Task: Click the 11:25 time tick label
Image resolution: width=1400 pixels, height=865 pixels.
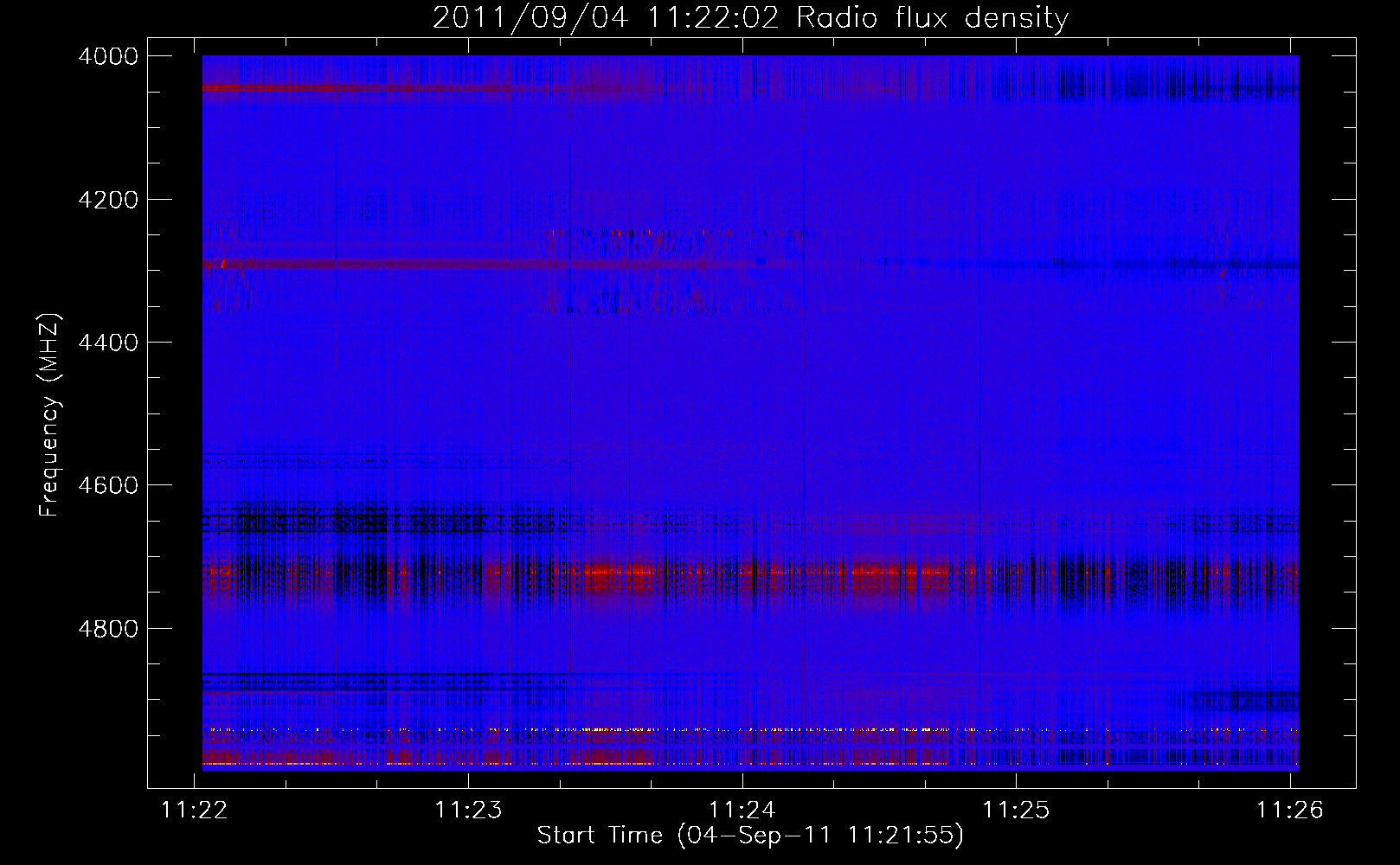Action: pos(1016,810)
